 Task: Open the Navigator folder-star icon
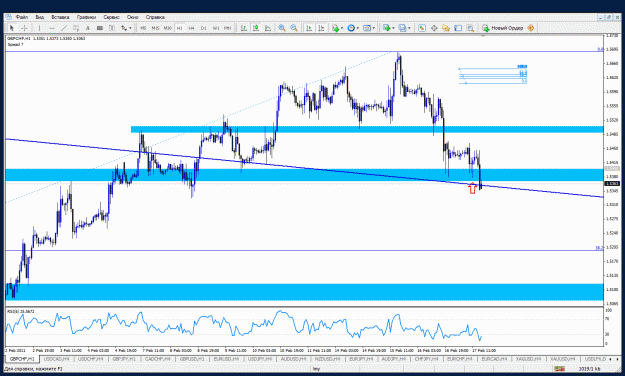[446, 28]
